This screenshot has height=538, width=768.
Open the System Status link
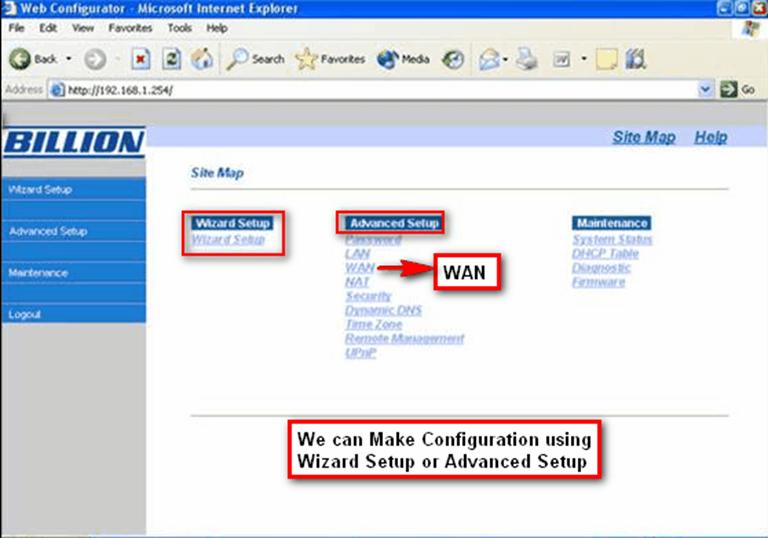tap(612, 240)
